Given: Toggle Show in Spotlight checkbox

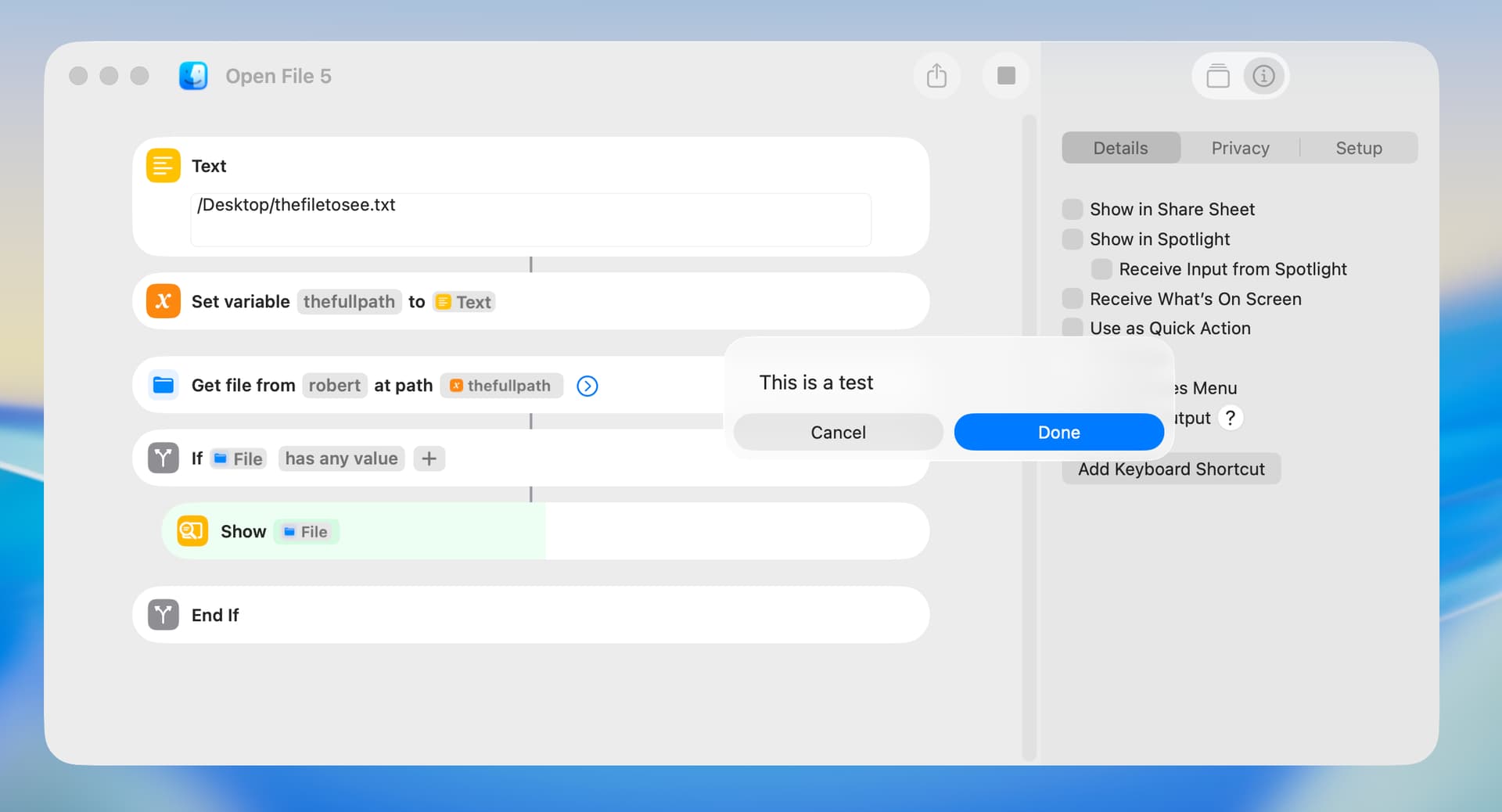Looking at the screenshot, I should pyautogui.click(x=1073, y=239).
